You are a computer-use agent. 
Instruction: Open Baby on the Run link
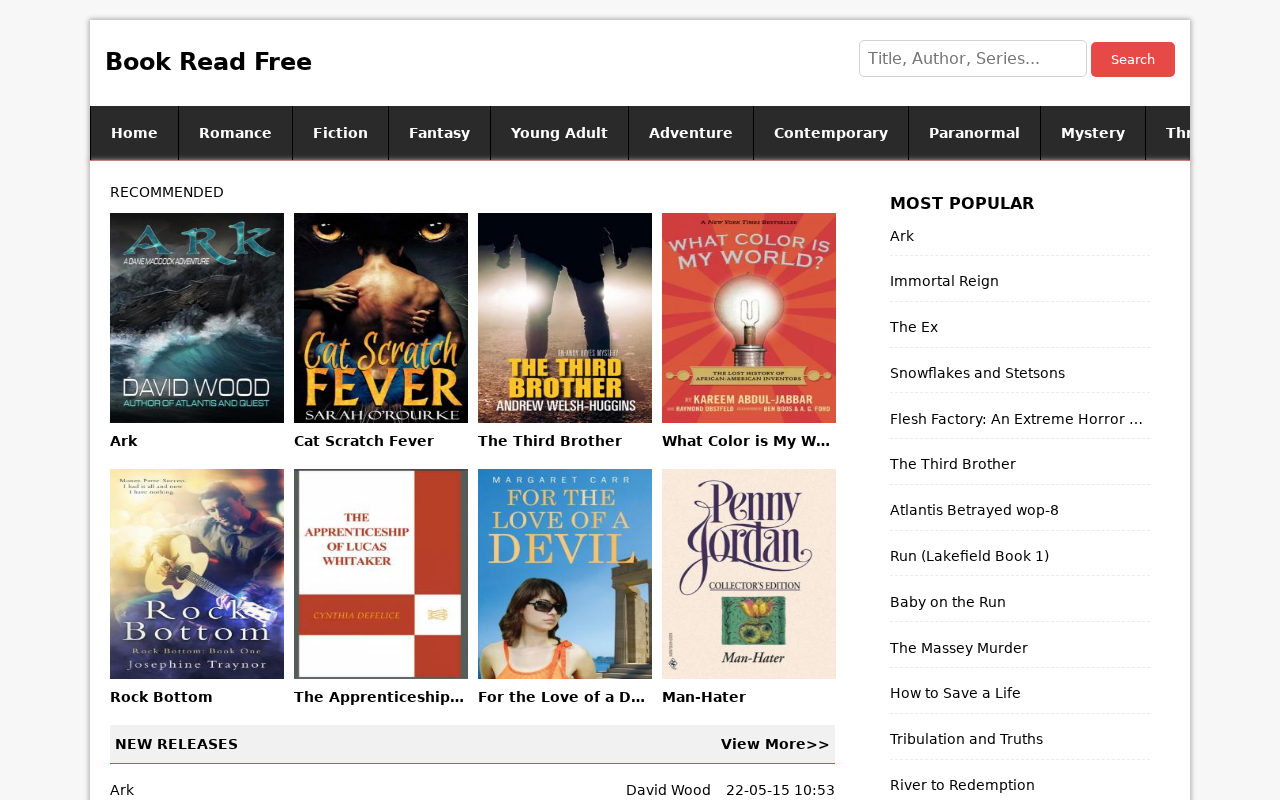tap(948, 602)
